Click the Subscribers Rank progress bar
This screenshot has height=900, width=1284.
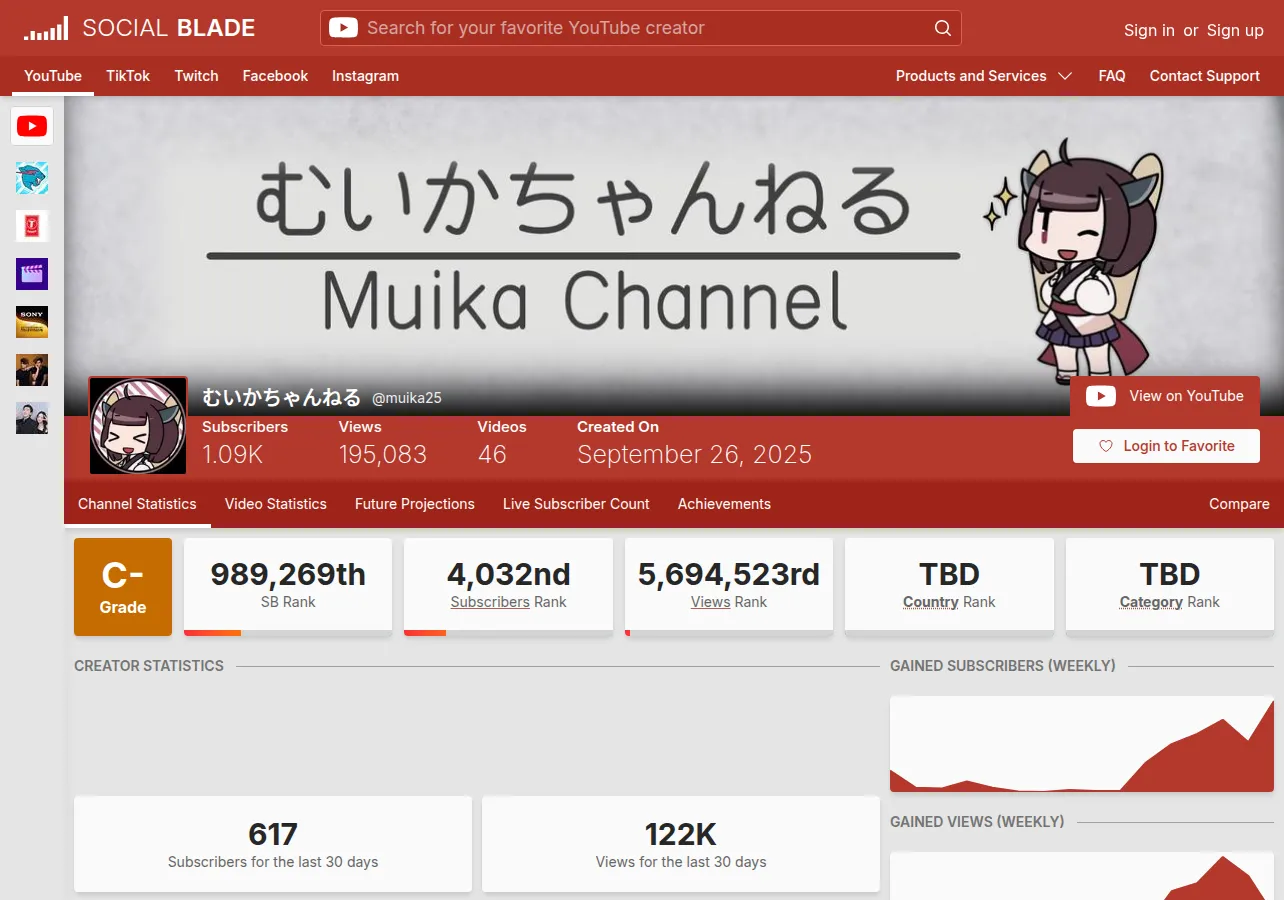508,633
